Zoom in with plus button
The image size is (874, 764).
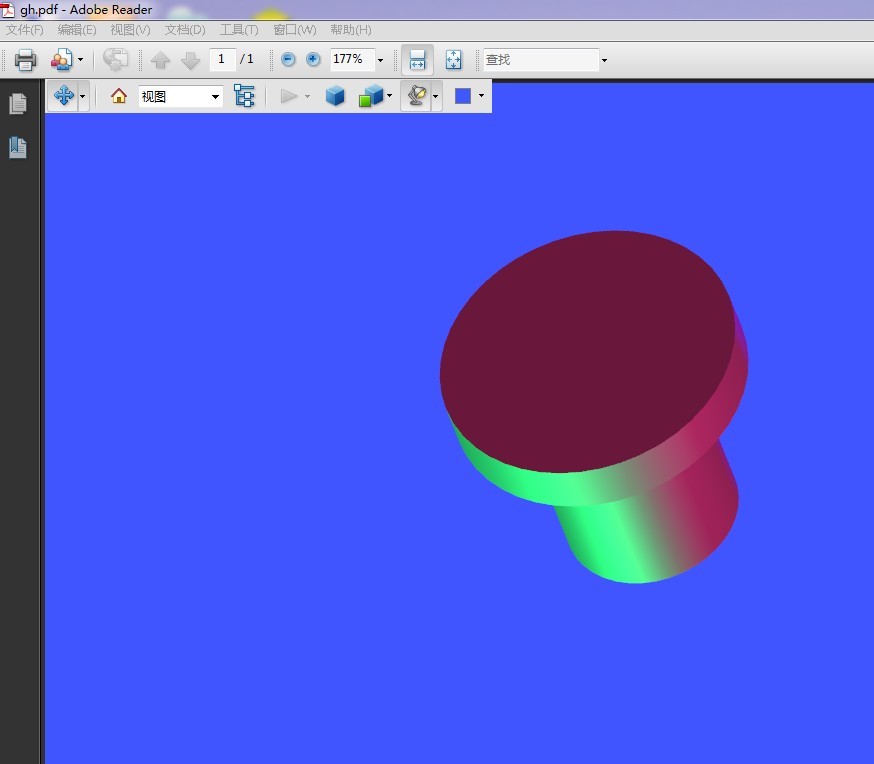tap(313, 59)
